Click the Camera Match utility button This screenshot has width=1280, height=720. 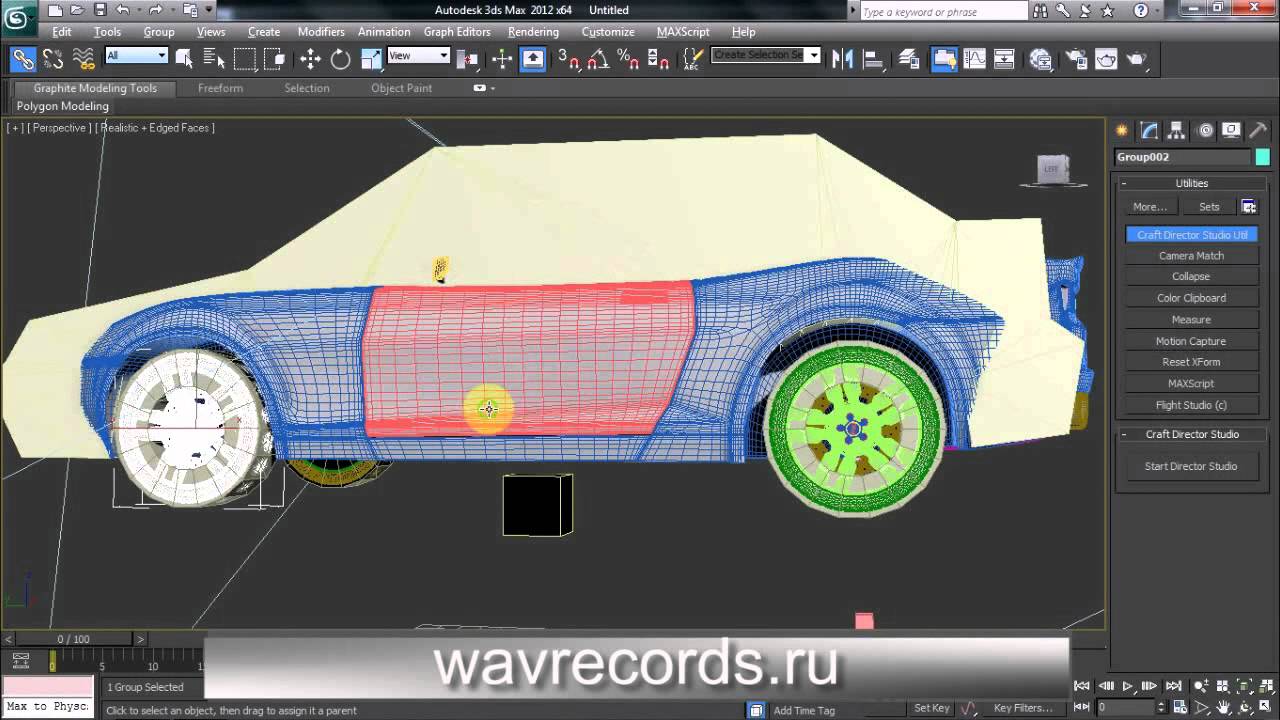click(1191, 256)
